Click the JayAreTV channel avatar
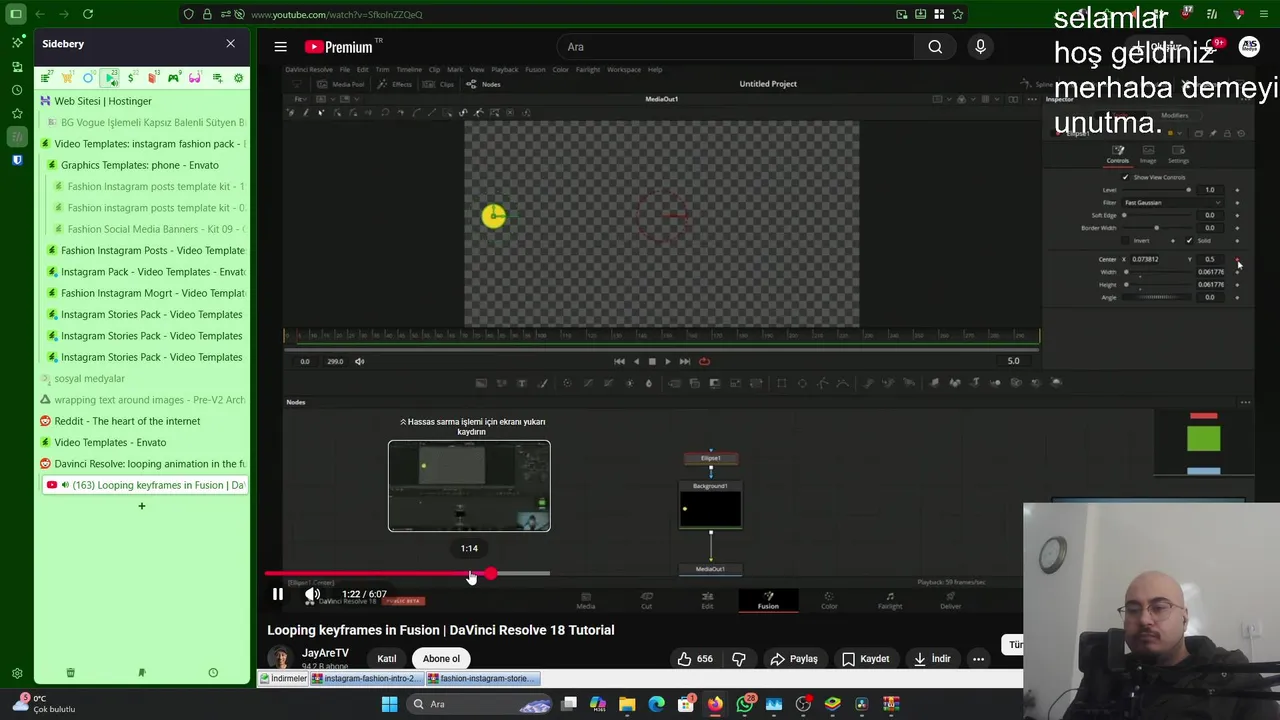The height and width of the screenshot is (720, 1280). [x=281, y=658]
